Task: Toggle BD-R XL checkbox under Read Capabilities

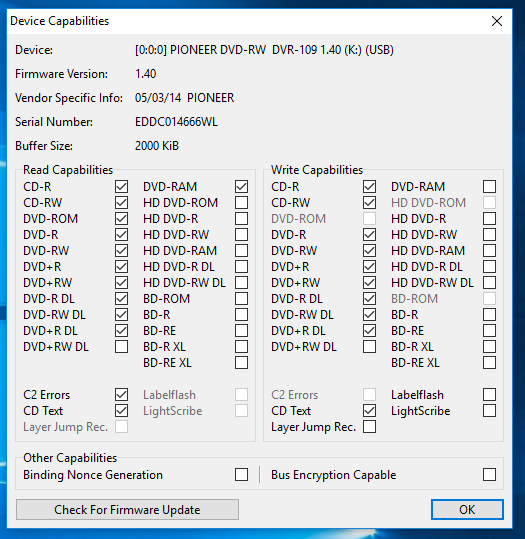Action: coord(241,346)
